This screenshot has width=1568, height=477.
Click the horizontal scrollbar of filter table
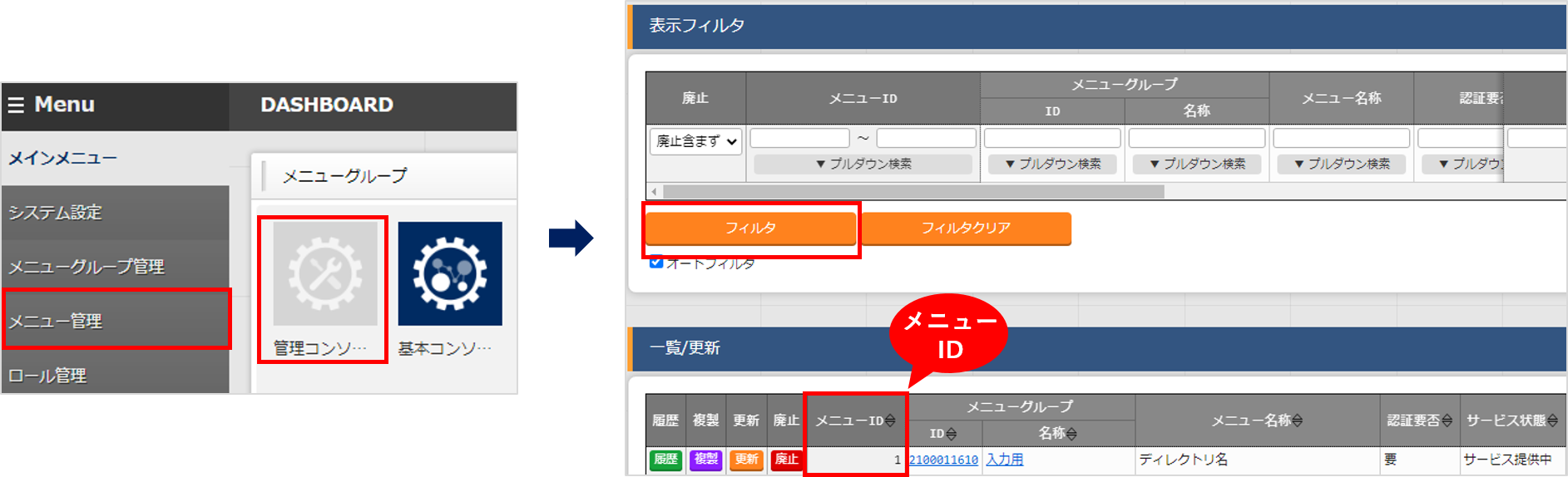coord(913,192)
